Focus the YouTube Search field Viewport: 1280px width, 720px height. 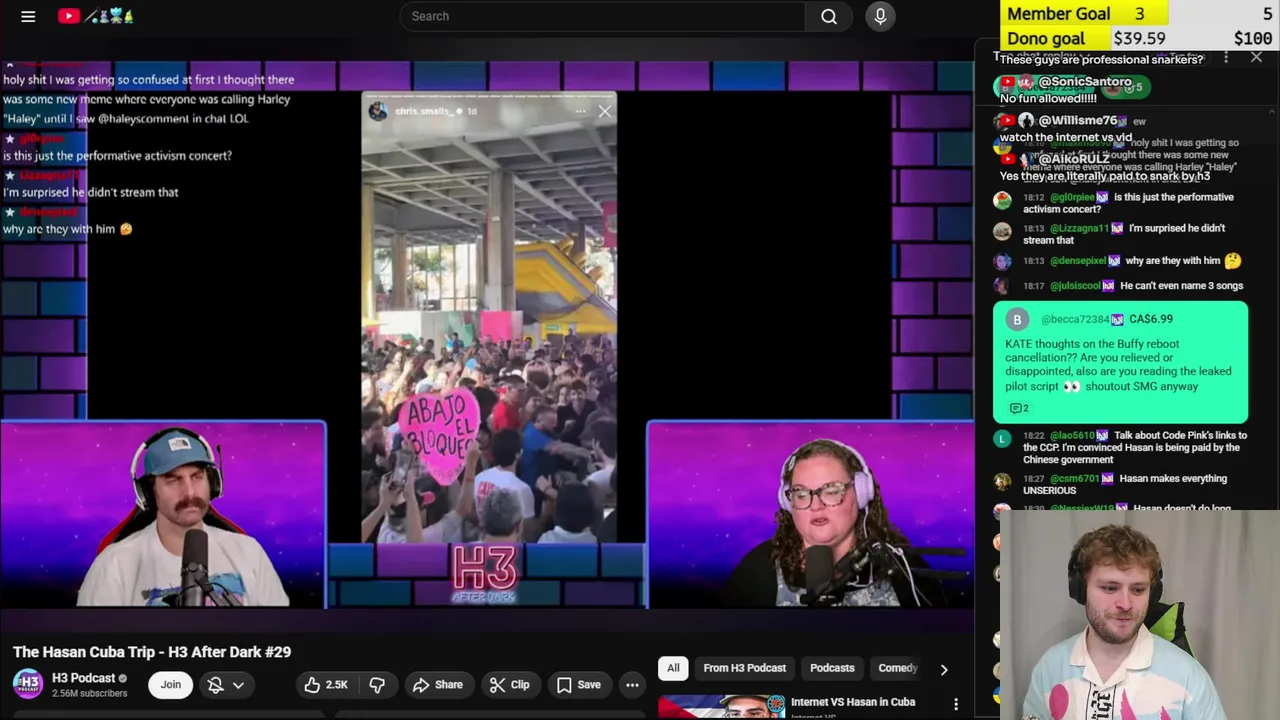click(x=603, y=16)
